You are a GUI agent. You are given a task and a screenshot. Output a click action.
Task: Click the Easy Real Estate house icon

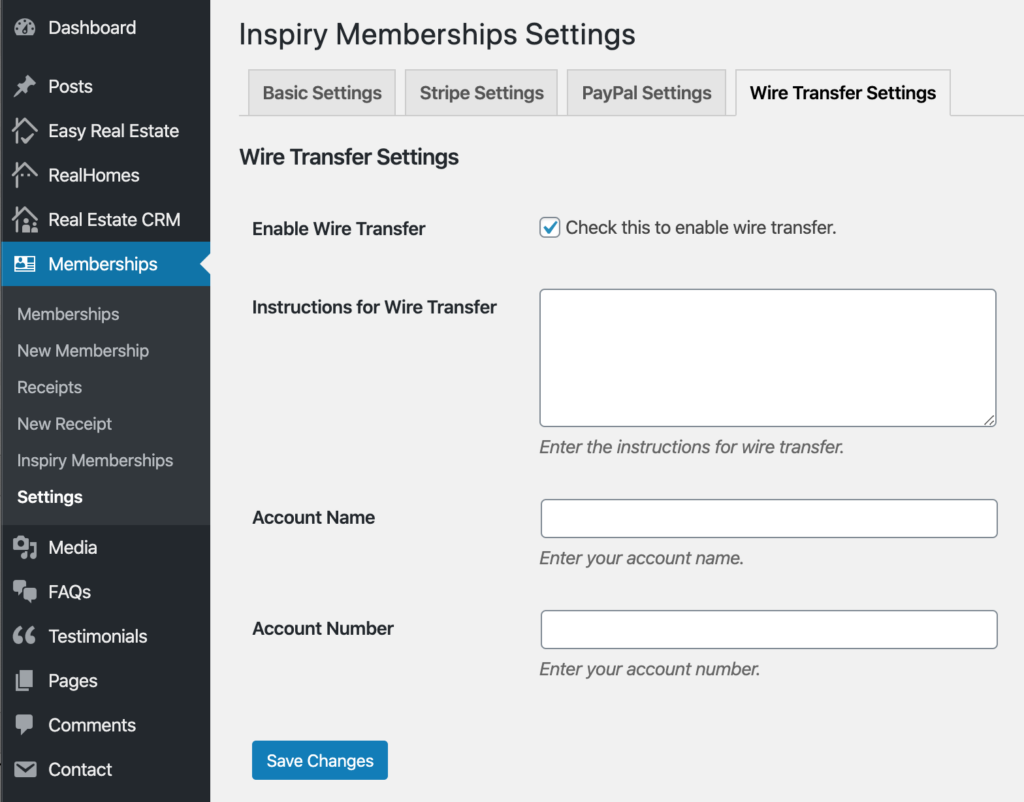tap(25, 131)
